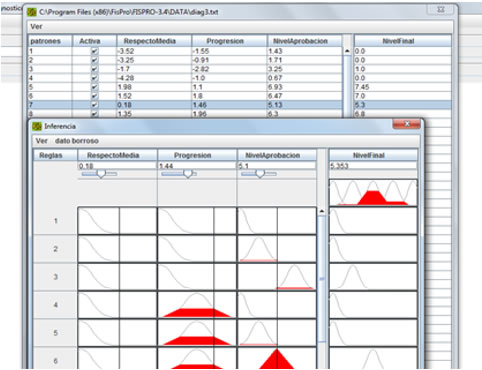Click the Progresion value field 1.44
The height and width of the screenshot is (370, 482).
(x=197, y=166)
